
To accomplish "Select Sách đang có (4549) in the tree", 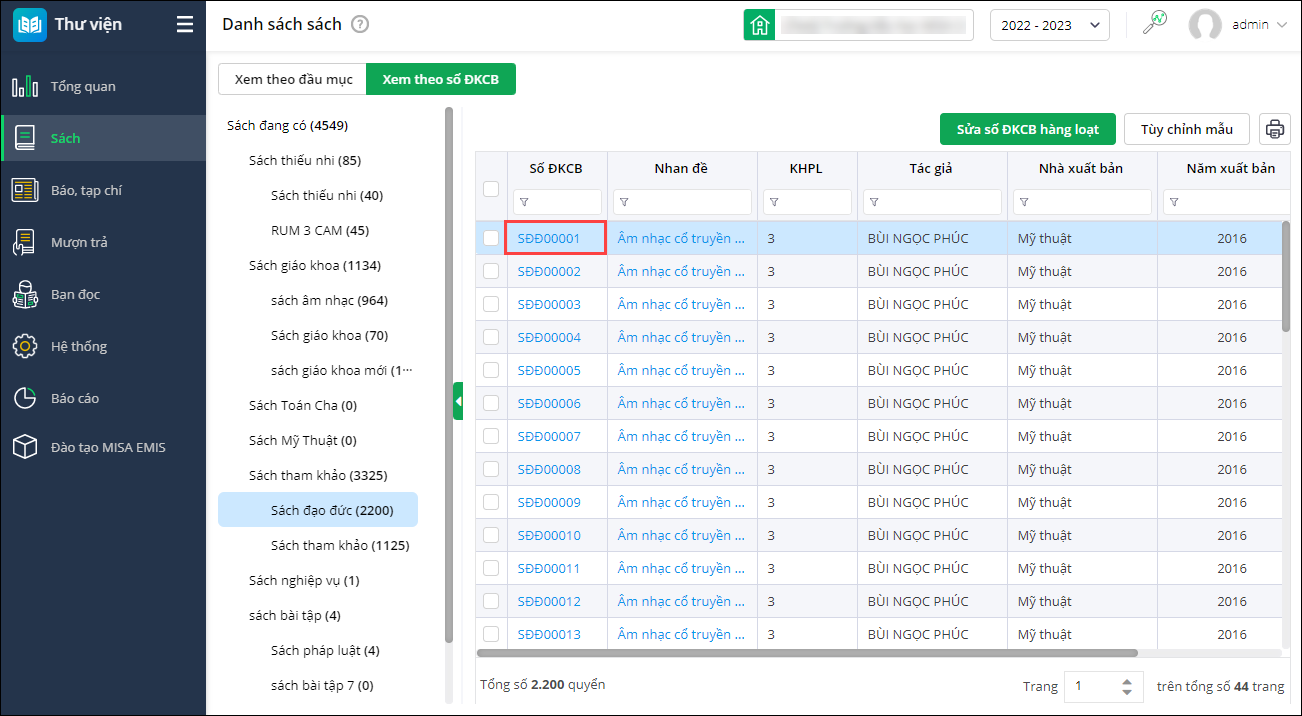I will pyautogui.click(x=287, y=125).
